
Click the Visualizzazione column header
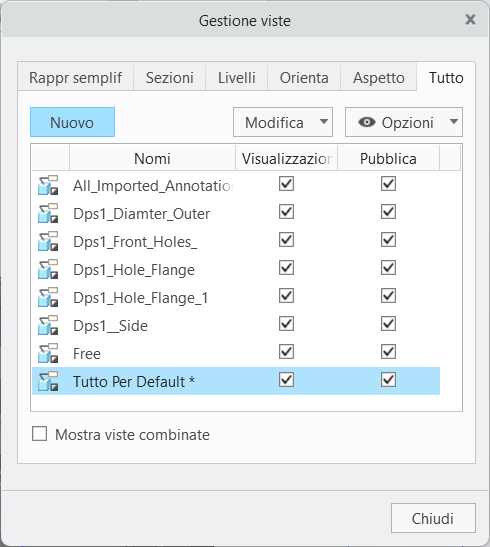[286, 158]
